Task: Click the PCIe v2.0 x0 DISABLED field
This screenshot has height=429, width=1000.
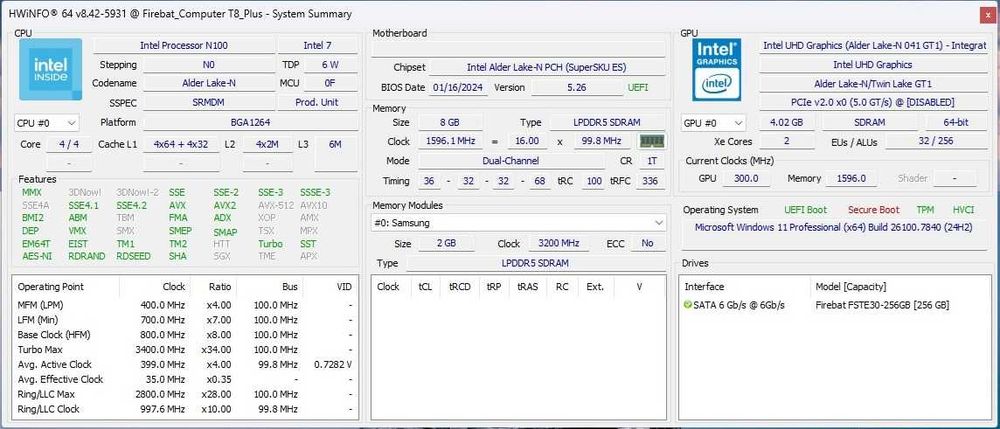Action: pyautogui.click(x=874, y=102)
